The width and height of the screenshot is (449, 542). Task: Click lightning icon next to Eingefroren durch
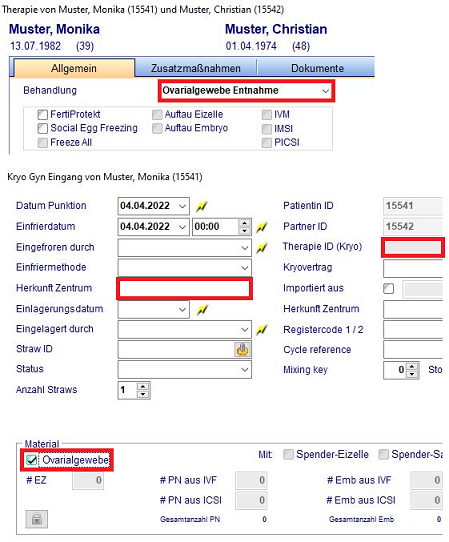point(262,247)
